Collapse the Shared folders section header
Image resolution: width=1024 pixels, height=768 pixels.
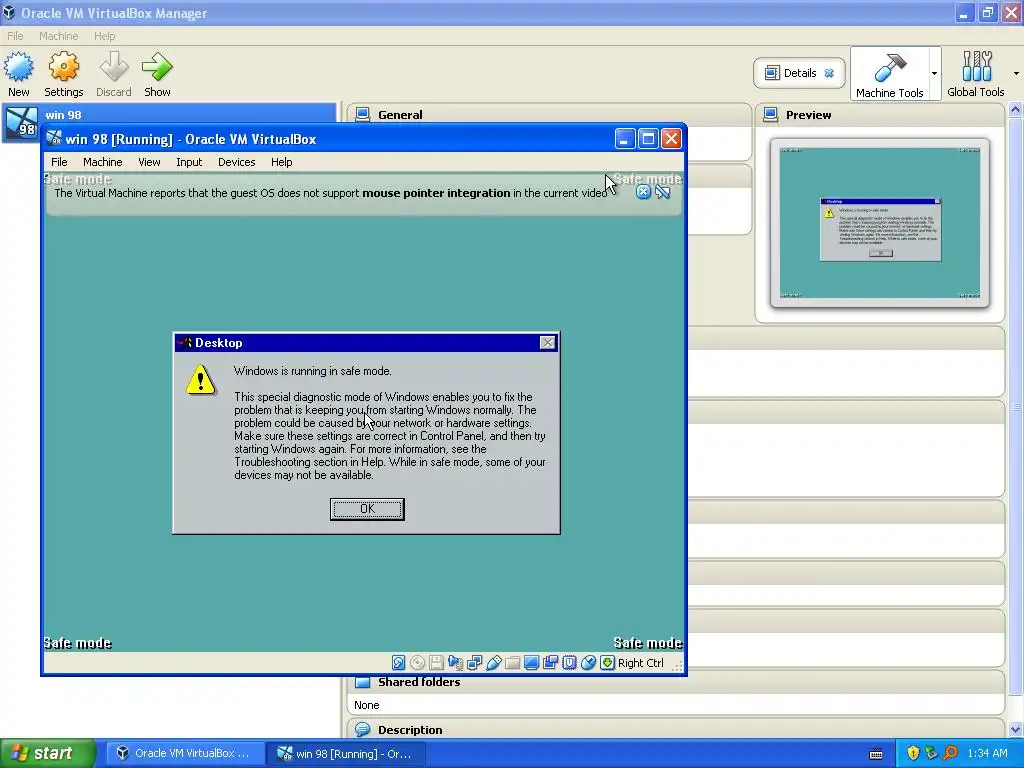[x=419, y=682]
